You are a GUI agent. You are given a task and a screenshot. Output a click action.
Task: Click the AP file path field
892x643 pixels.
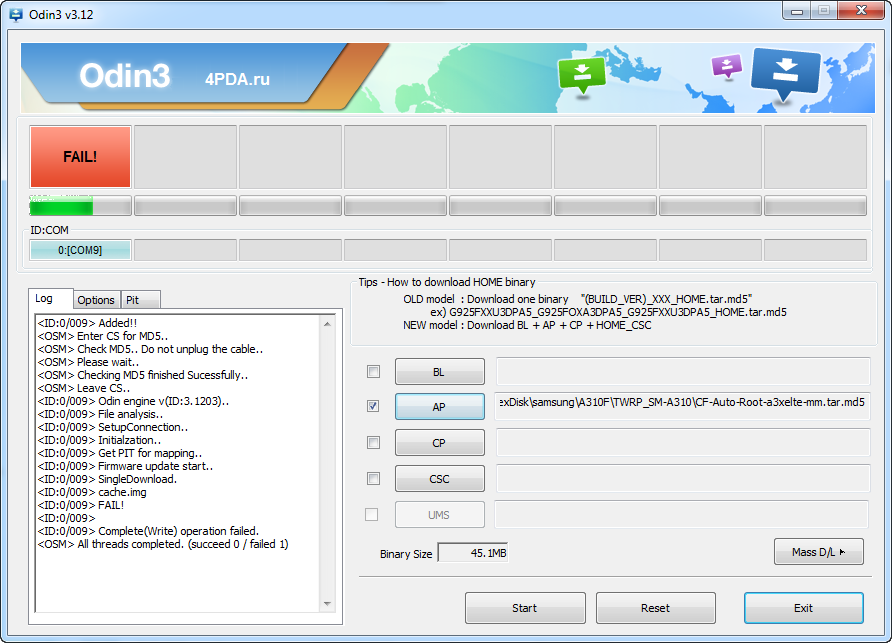(x=683, y=406)
